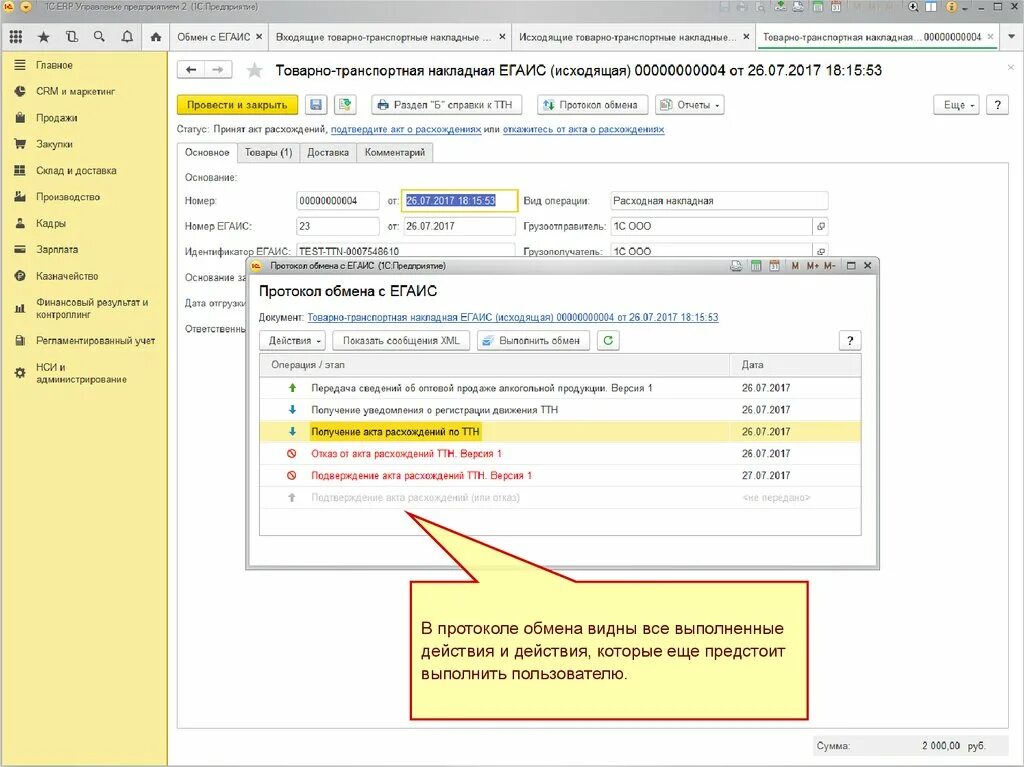Switch to Обмен с ЕГАИС tab
The height and width of the screenshot is (767, 1024).
tap(214, 37)
